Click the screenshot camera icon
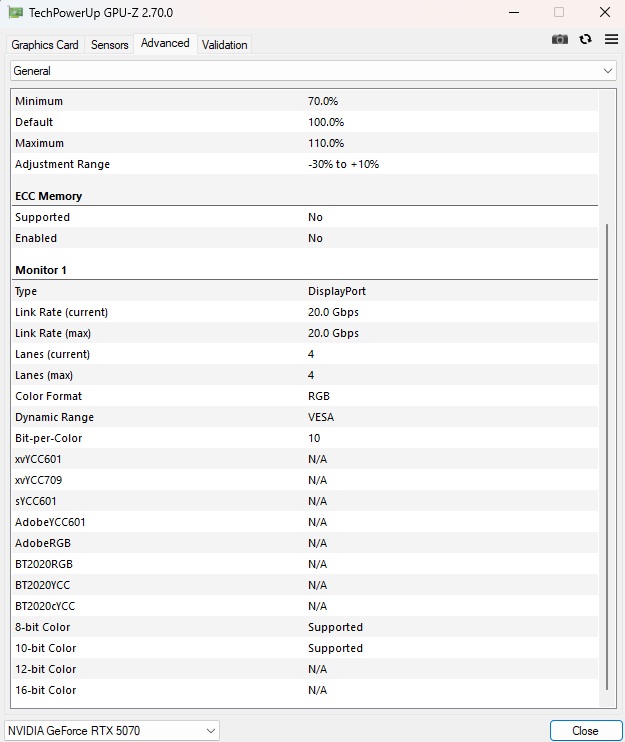This screenshot has height=742, width=625. point(560,39)
